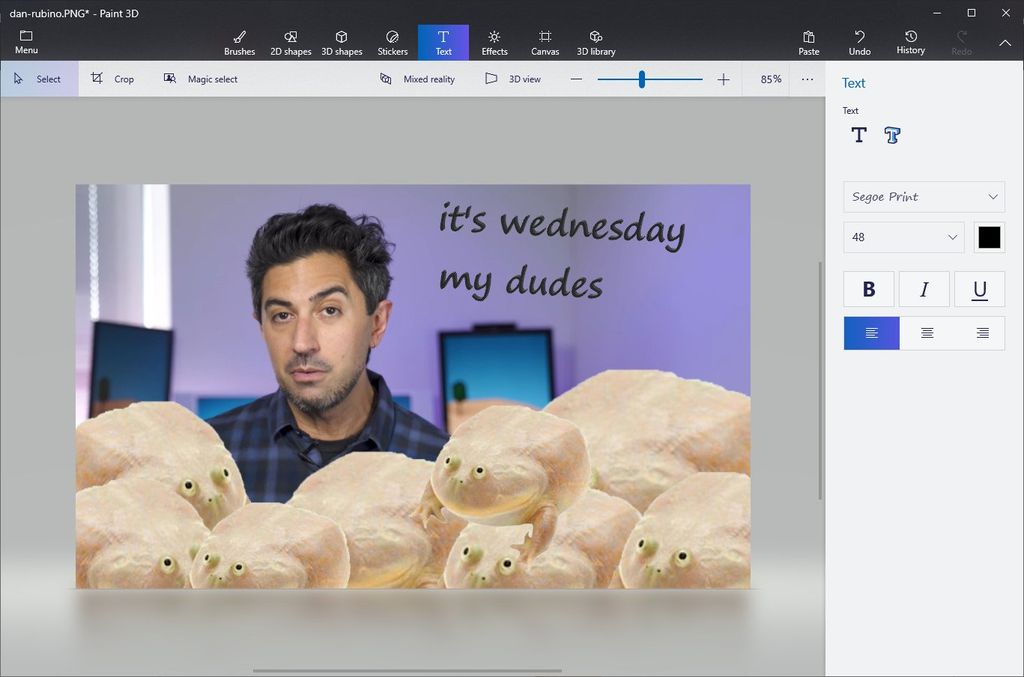Screen dimensions: 1024x677
Task: Open the Canvas settings
Action: pos(544,41)
